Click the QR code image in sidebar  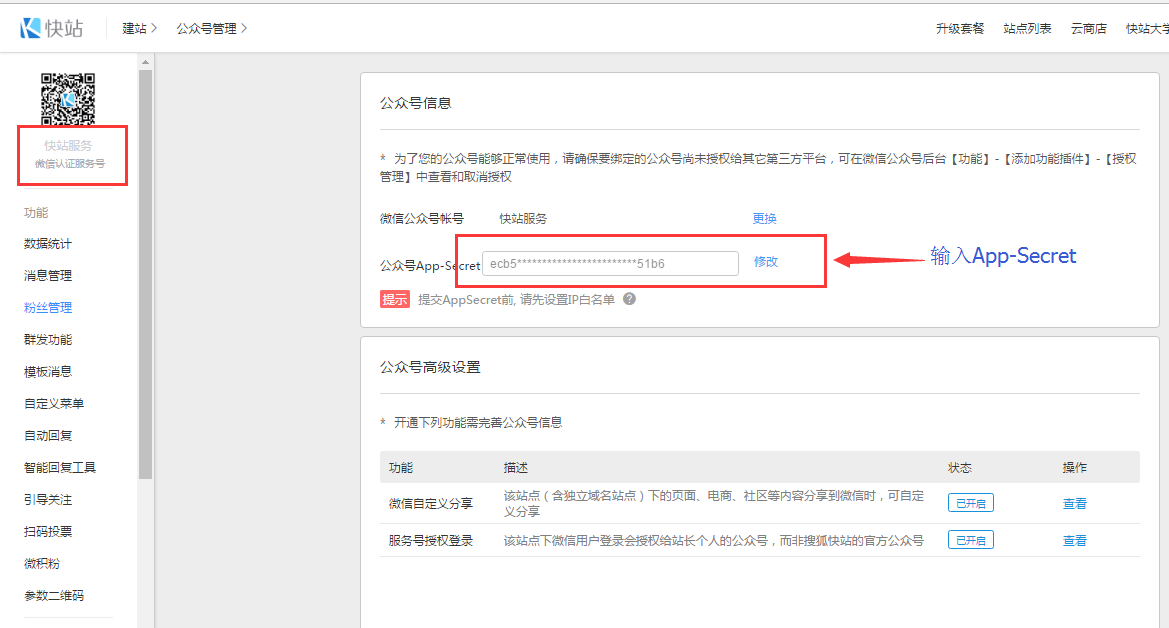(68, 99)
